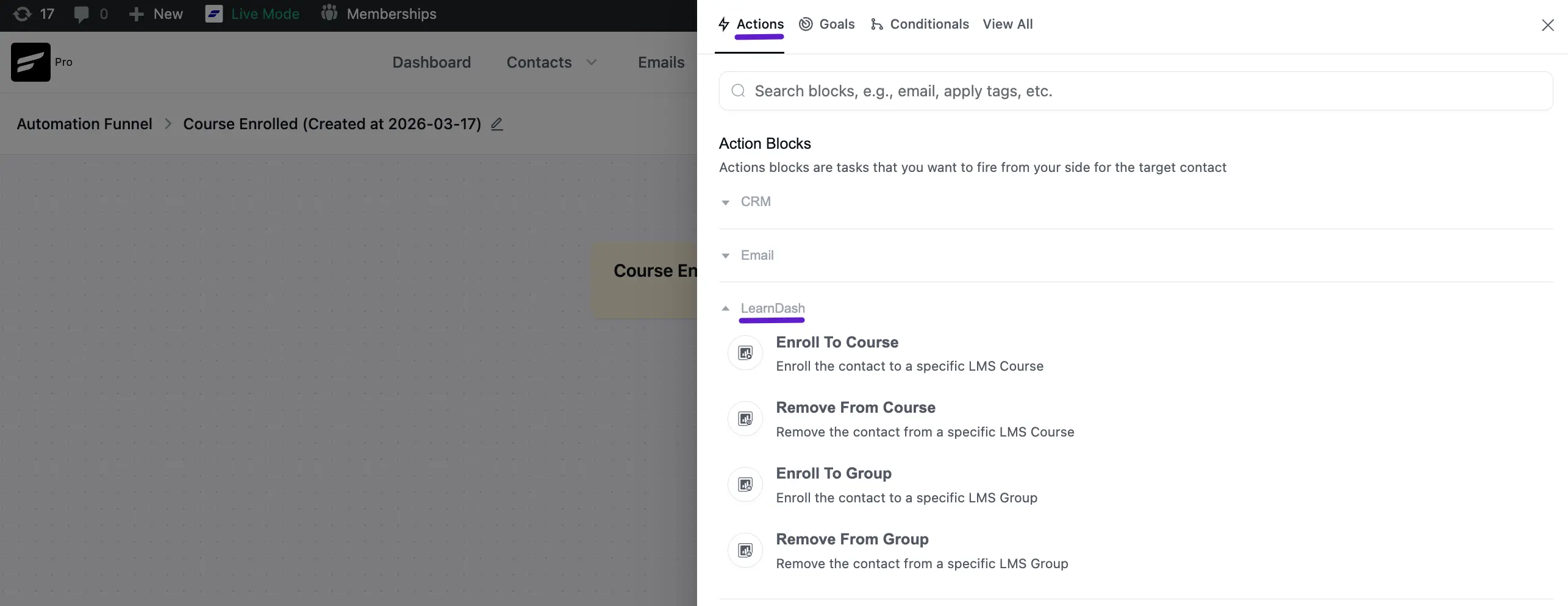1568x606 pixels.
Task: Click "Enroll the contact to a specific LMS Course"
Action: click(909, 366)
